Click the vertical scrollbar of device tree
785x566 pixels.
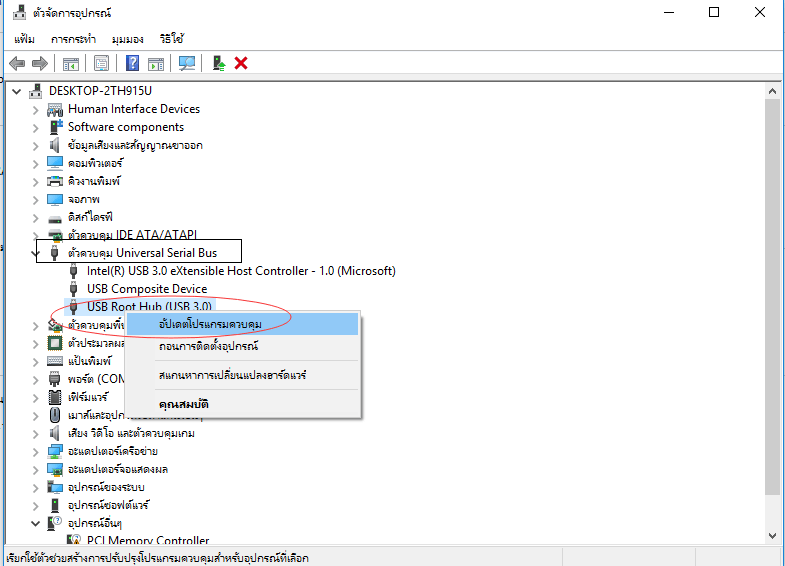(772, 300)
